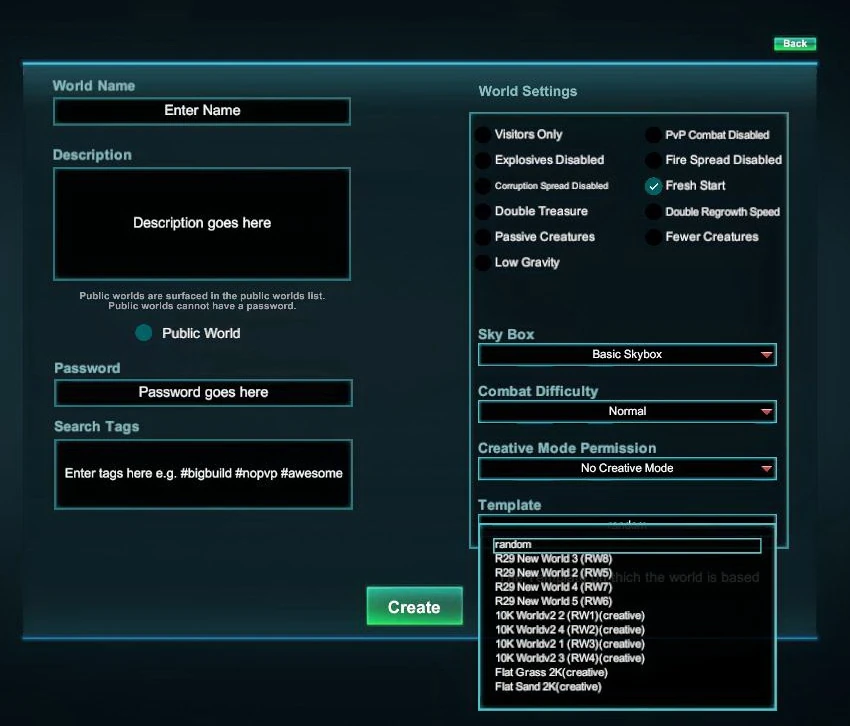The width and height of the screenshot is (850, 726).
Task: Enable Low Gravity checkbox
Action: pos(482,262)
